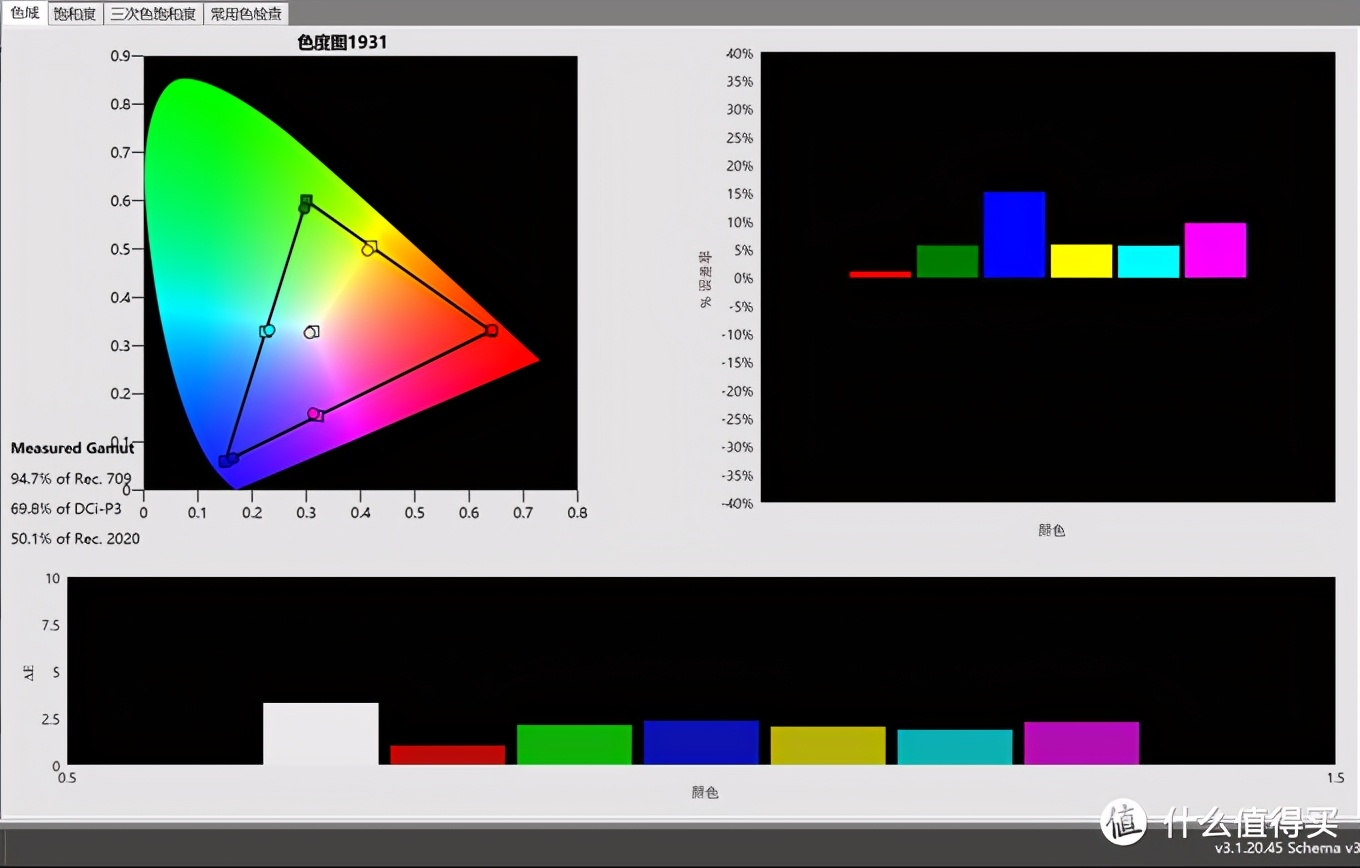The width and height of the screenshot is (1360, 868).
Task: Select the 常用色检查 tab
Action: [246, 14]
